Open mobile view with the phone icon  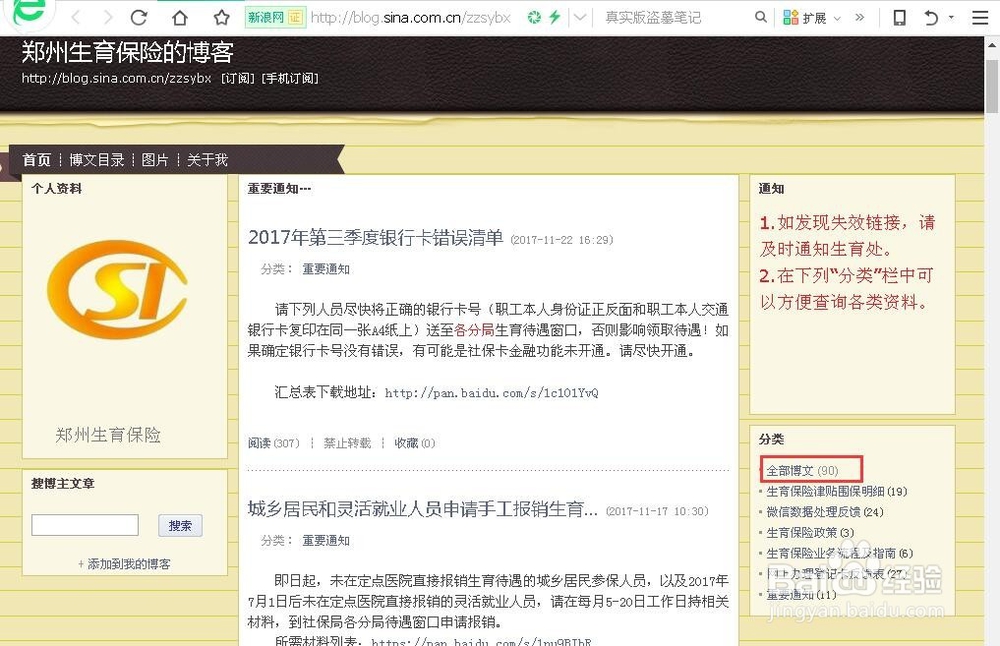point(898,17)
